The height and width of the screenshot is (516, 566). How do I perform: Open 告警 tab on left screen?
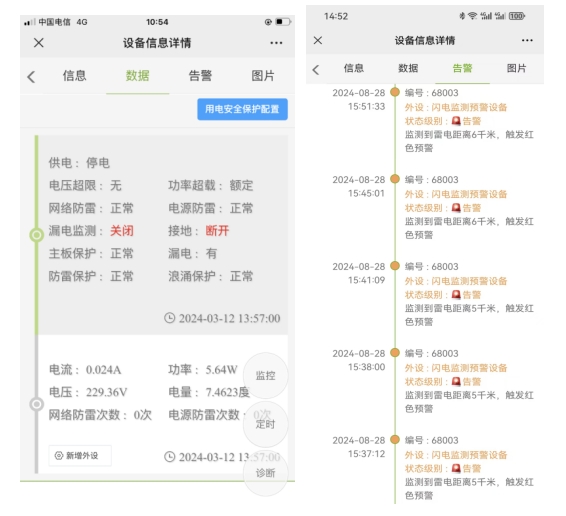[x=200, y=76]
